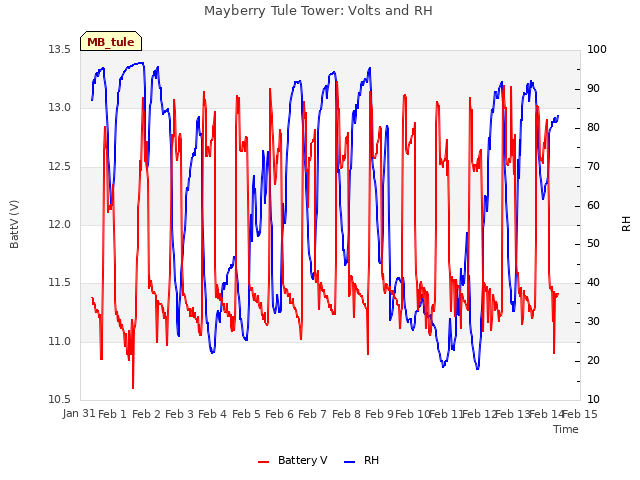Click the 50 right axis tick label

point(593,244)
